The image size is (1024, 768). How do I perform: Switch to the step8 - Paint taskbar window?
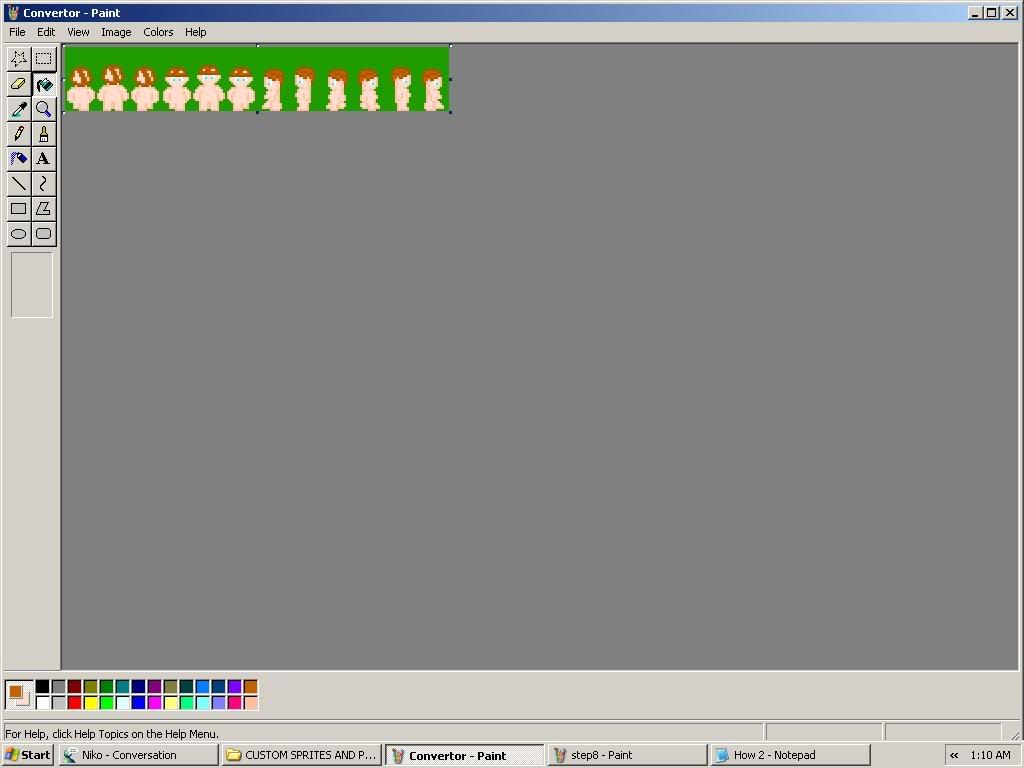pos(628,755)
